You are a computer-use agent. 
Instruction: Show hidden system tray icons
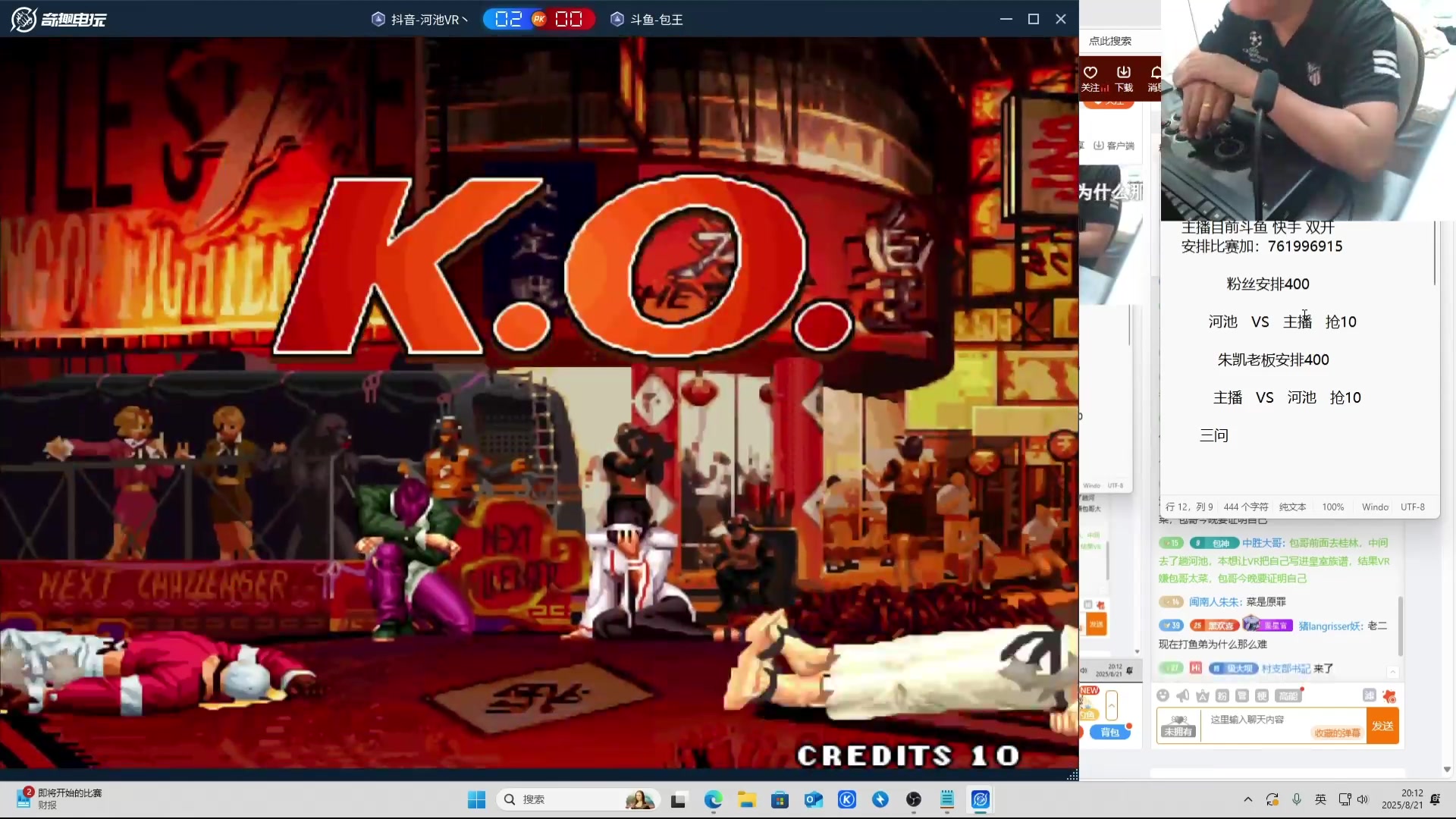coord(1248,799)
